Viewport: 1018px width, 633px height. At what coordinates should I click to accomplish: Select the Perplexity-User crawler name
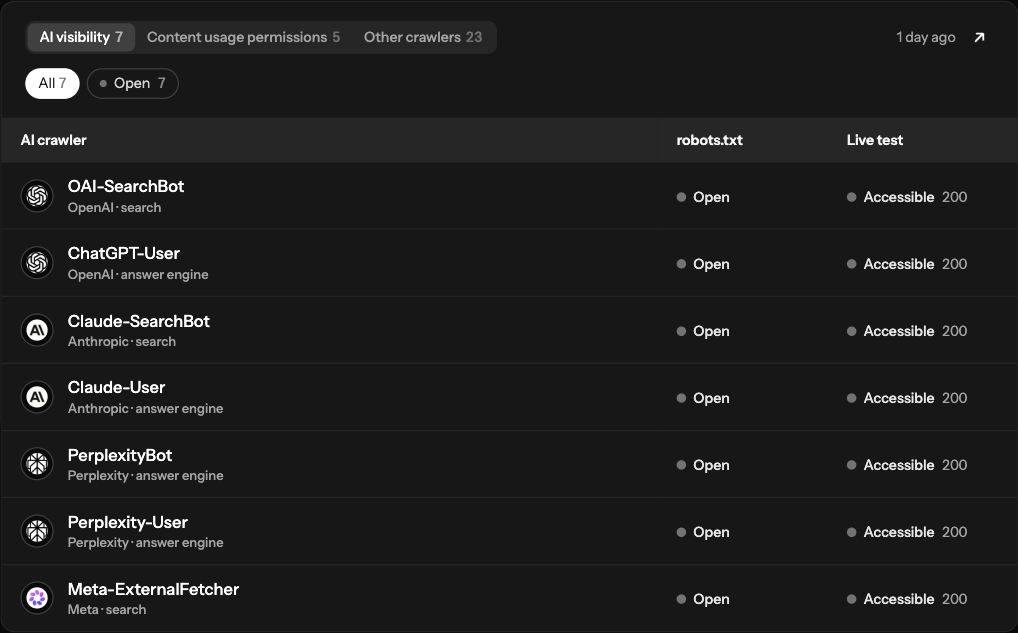click(x=128, y=522)
